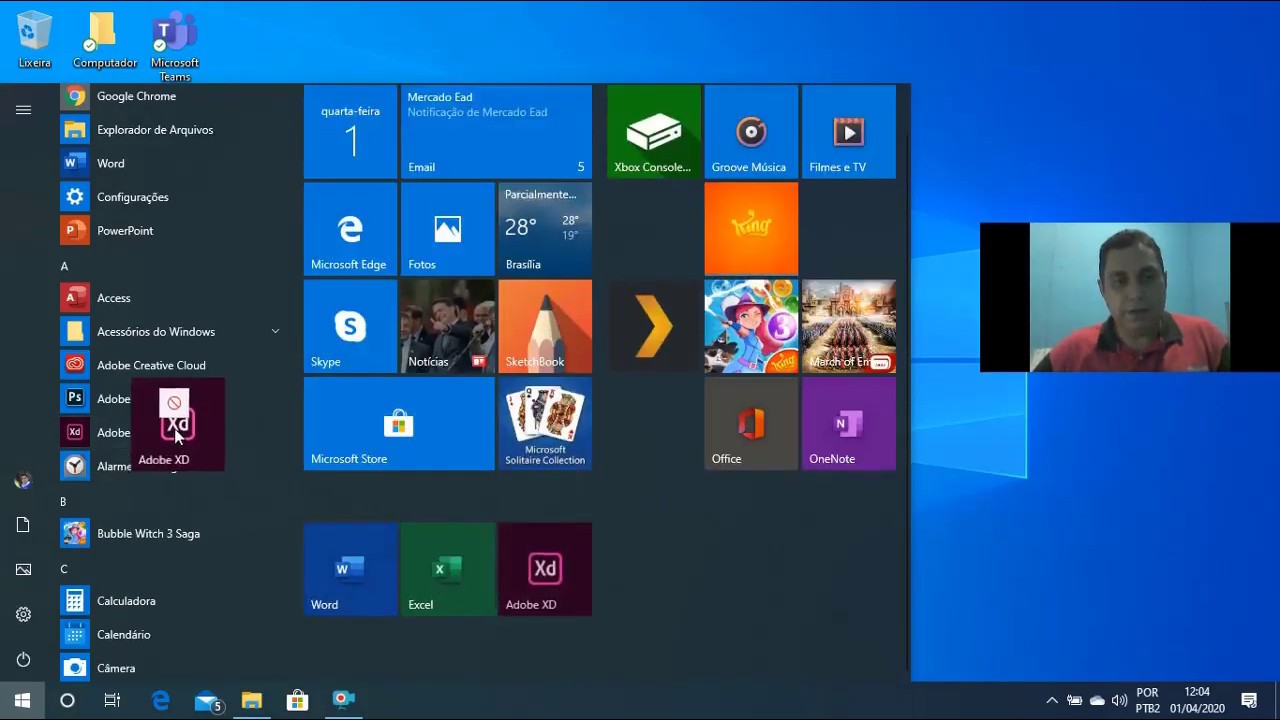Open Pictures from Start sidebar
Screen dimensions: 1280x720
coord(23,570)
